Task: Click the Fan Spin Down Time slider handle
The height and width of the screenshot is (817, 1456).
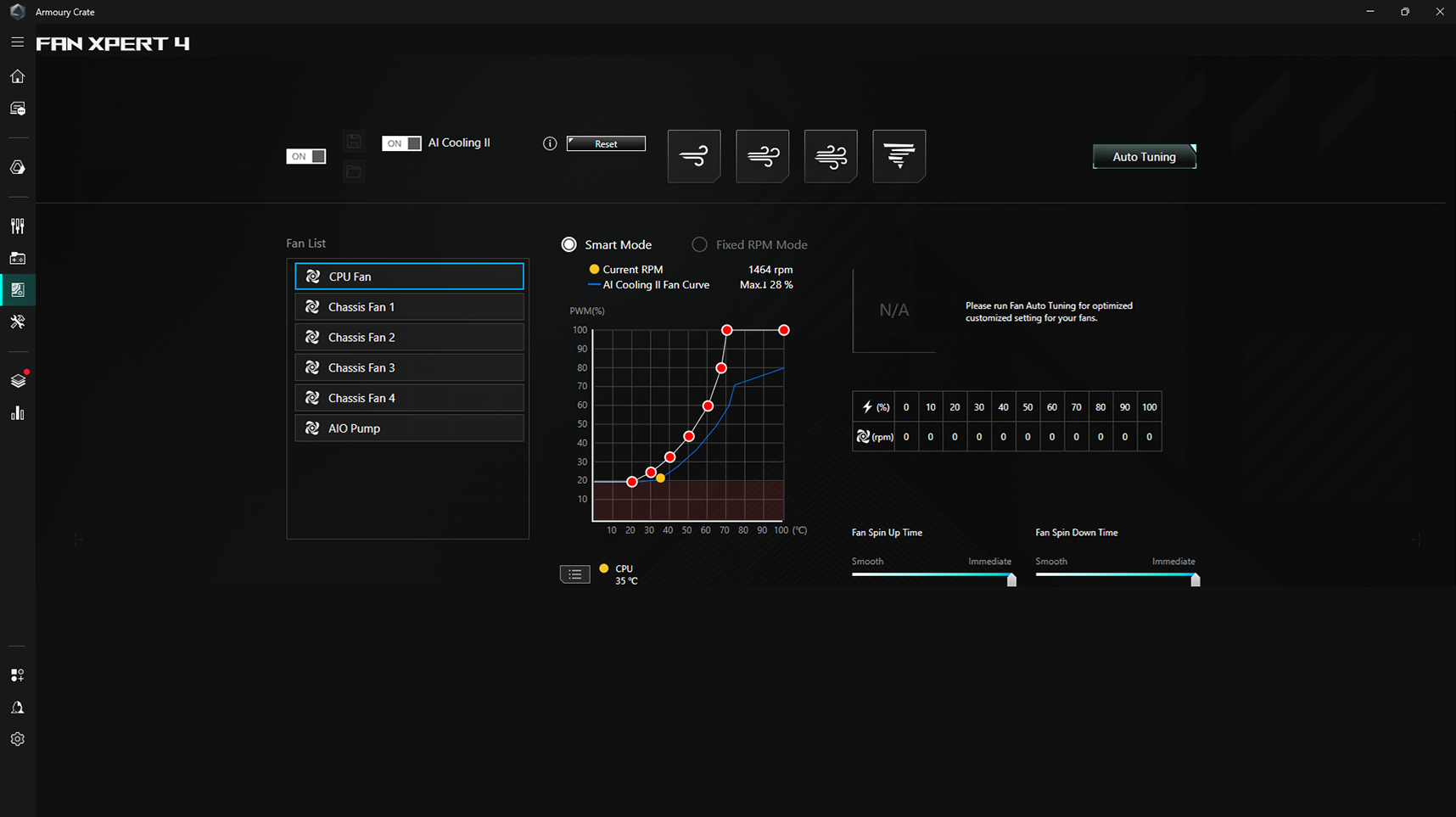Action: click(1195, 579)
